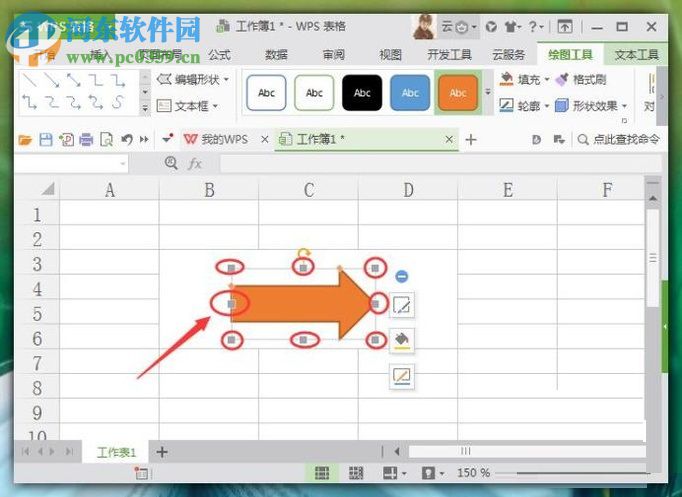Screen dimensions: 682x497
Task: Switch to Drawing Tools (绘图工具) tab
Action: pyautogui.click(x=570, y=55)
